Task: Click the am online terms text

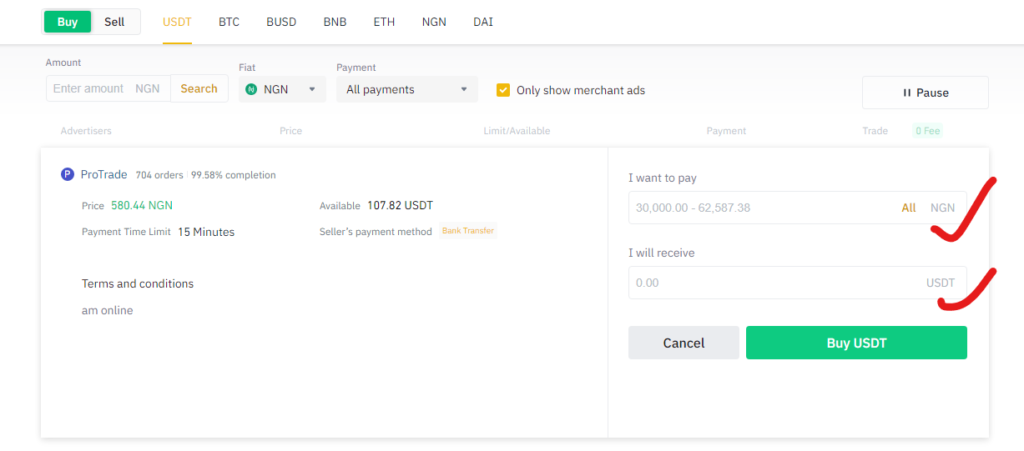Action: [x=107, y=311]
